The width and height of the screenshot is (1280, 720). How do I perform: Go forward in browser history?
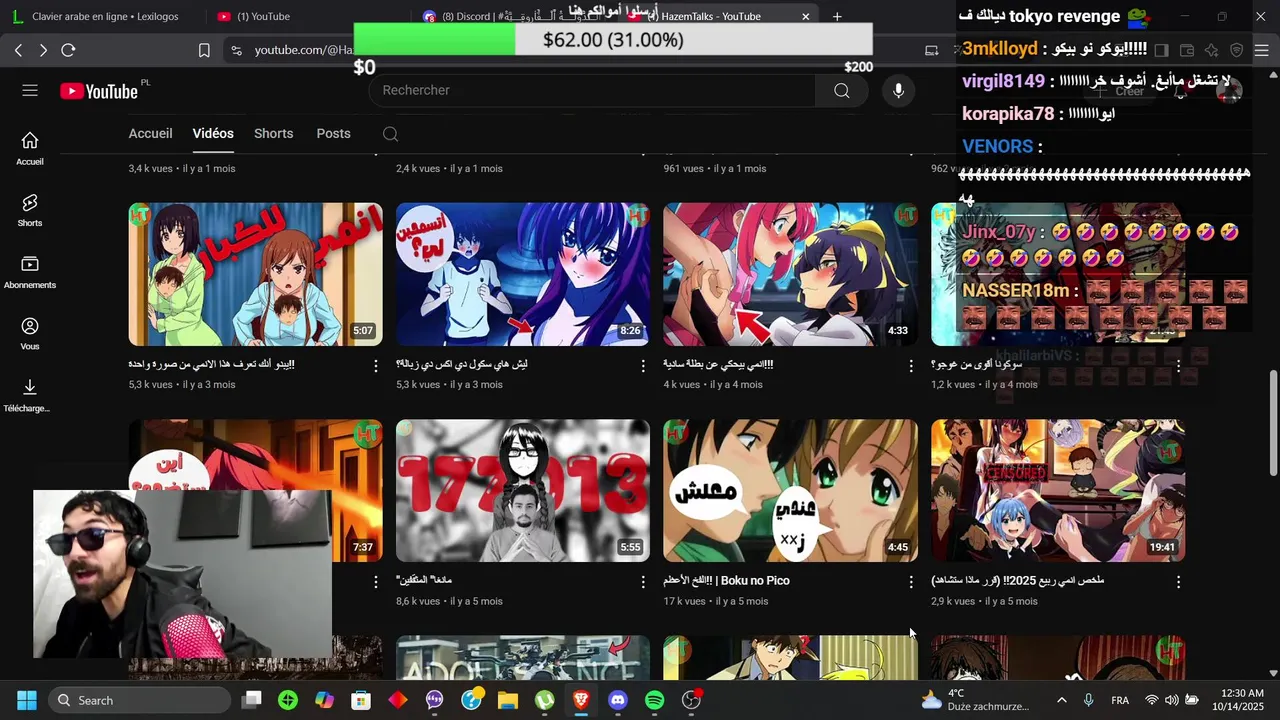43,50
